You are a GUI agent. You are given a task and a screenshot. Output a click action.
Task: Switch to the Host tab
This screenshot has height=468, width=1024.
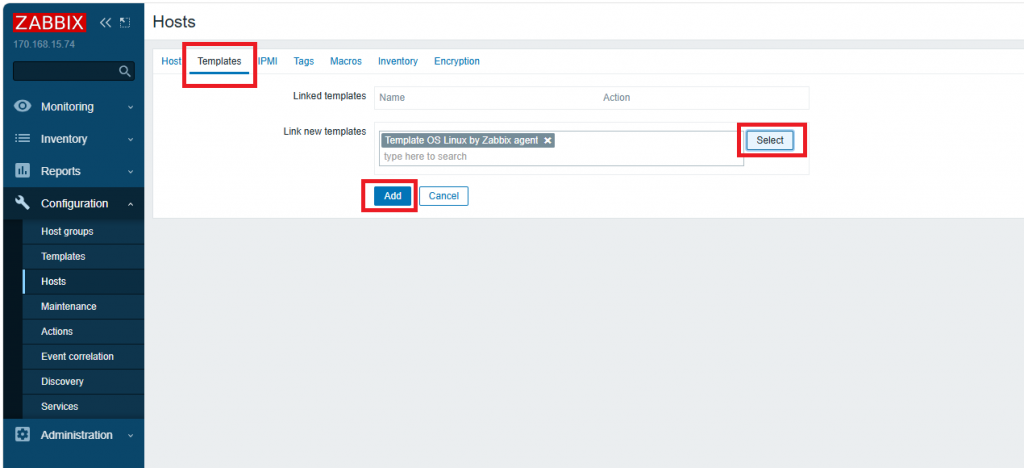click(171, 61)
